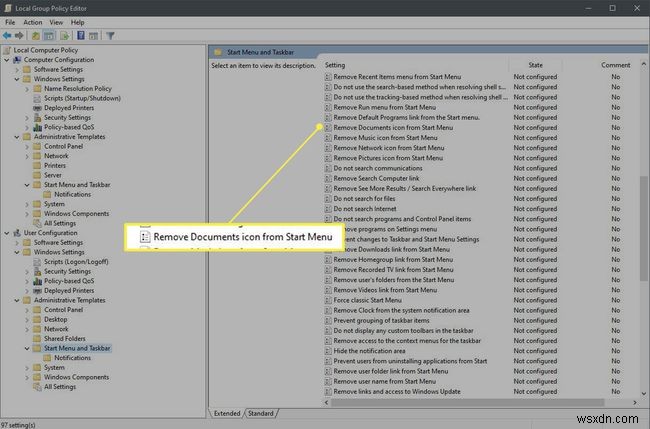Select All Settings under User Configuration
The width and height of the screenshot is (650, 429).
[x=60, y=387]
